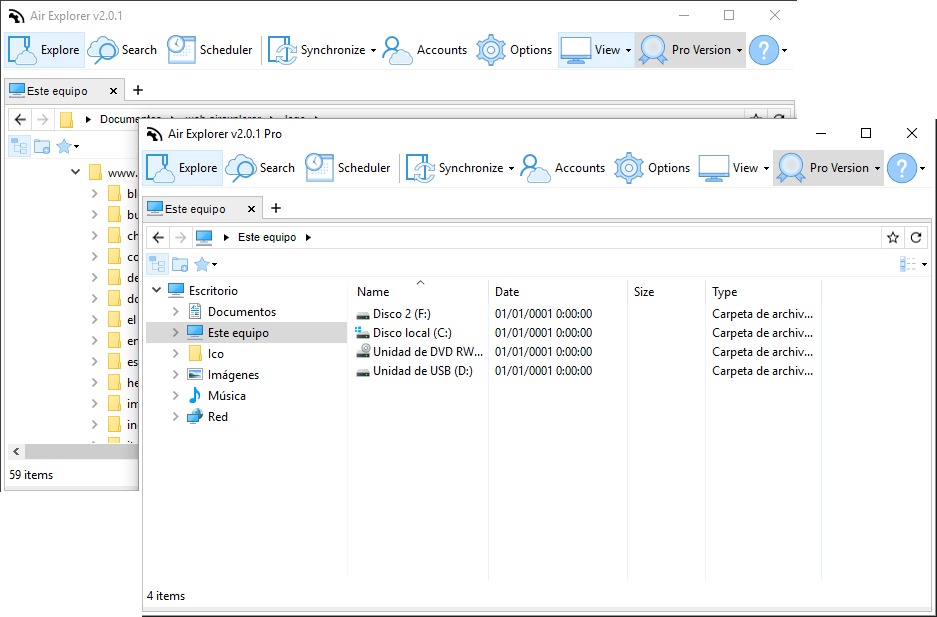This screenshot has height=617, width=937.
Task: Open Search in the back Air Explorer window
Action: 123,50
